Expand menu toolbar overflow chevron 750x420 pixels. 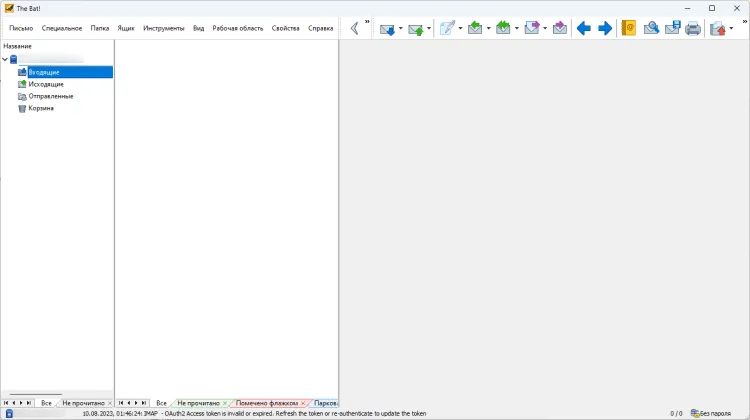pos(367,22)
